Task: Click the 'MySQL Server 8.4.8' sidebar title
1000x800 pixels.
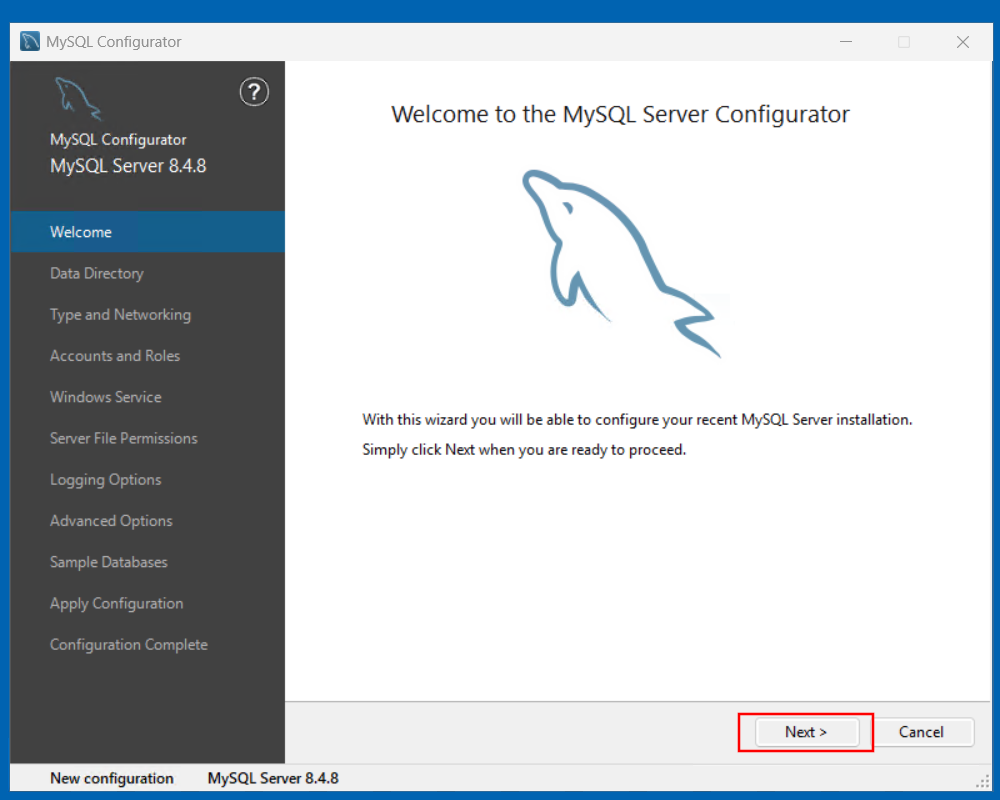Action: [x=128, y=166]
